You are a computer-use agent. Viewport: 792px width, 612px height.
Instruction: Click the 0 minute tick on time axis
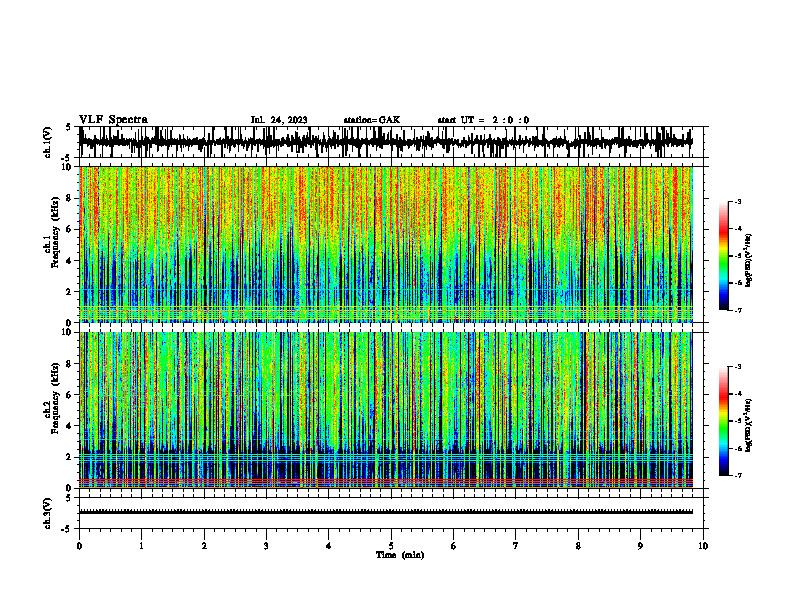[79, 546]
